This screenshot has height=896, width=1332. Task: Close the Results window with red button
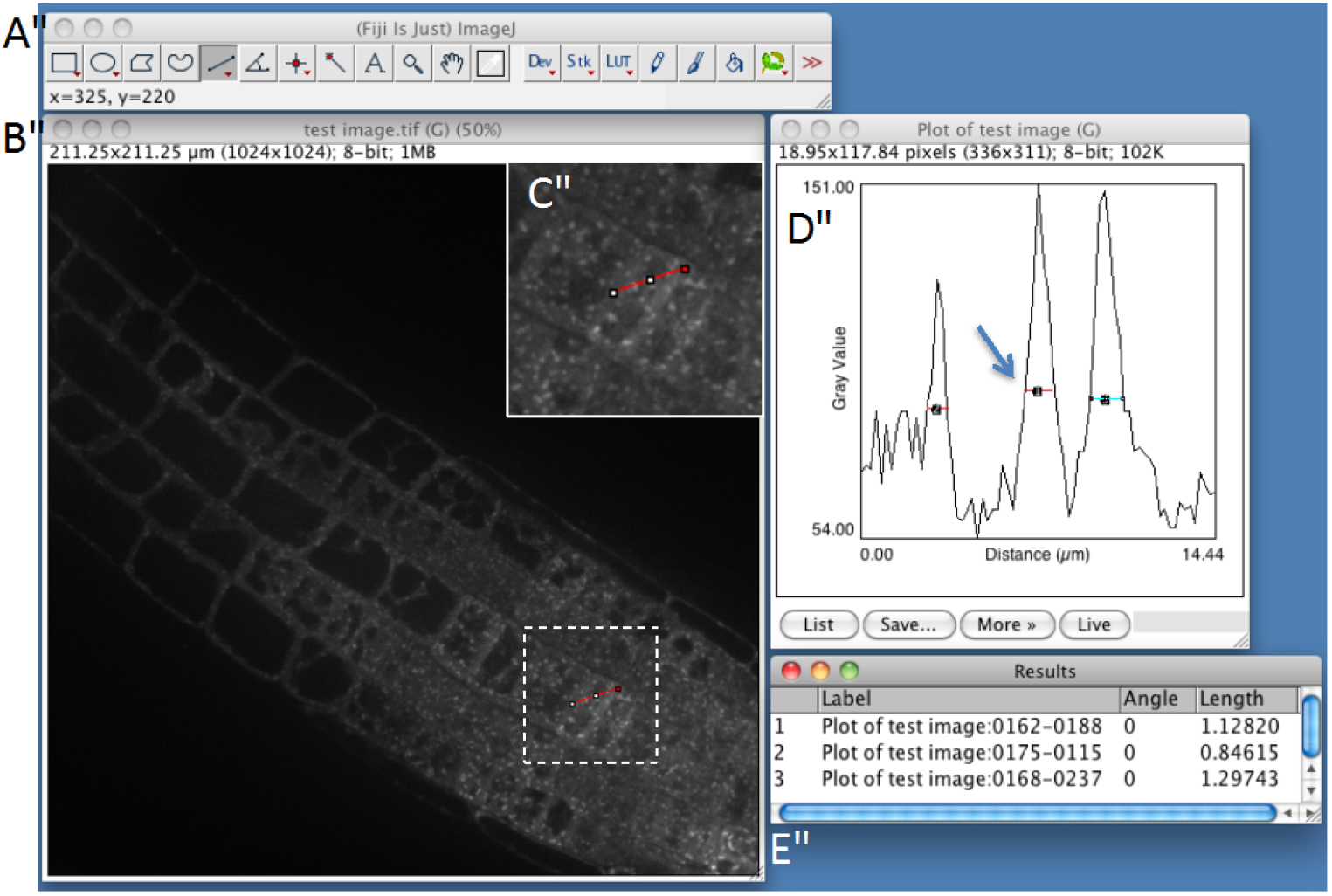(791, 671)
